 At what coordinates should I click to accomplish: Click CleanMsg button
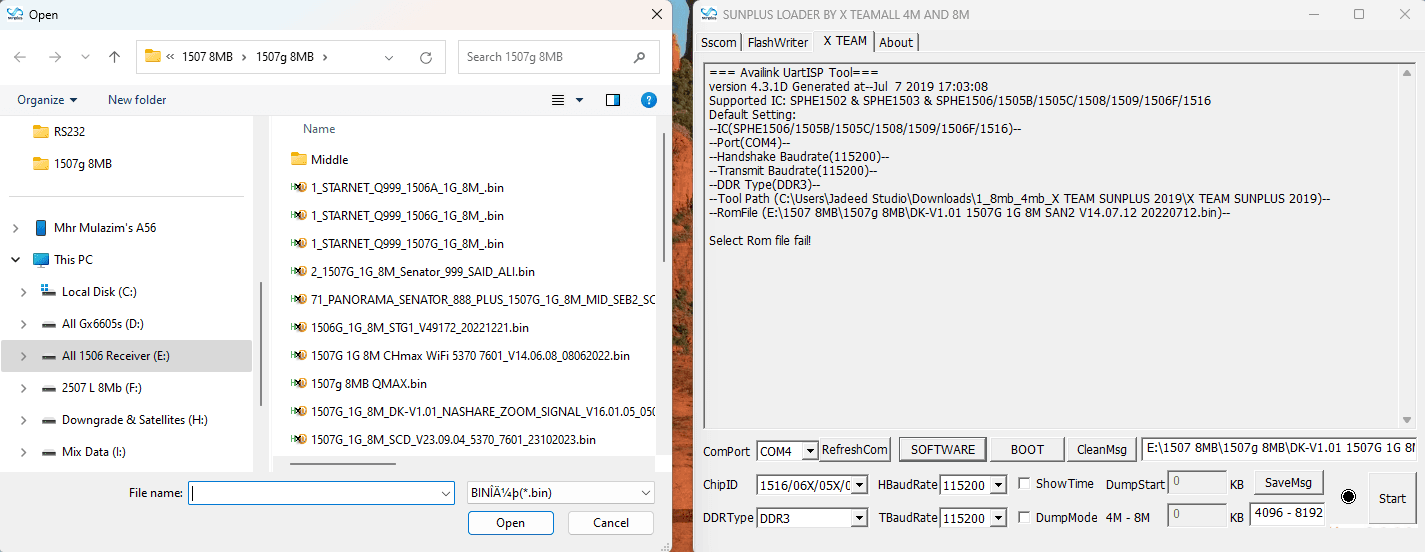coord(1102,450)
